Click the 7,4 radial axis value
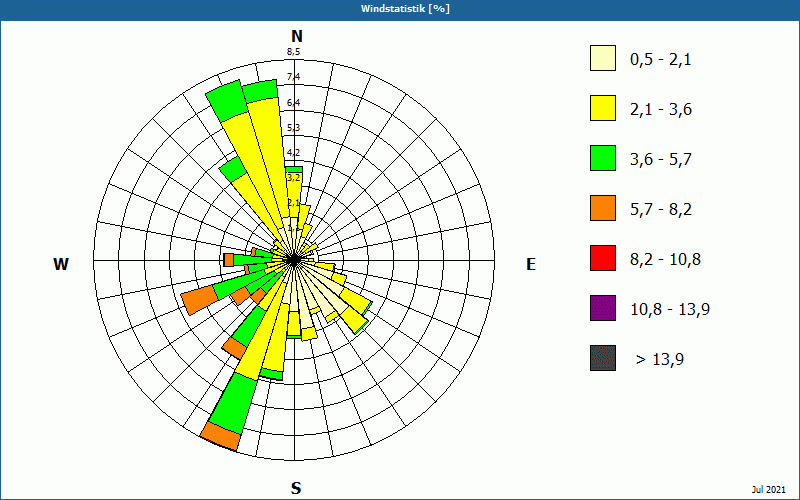Viewport: 800px width, 500px height. (x=293, y=77)
